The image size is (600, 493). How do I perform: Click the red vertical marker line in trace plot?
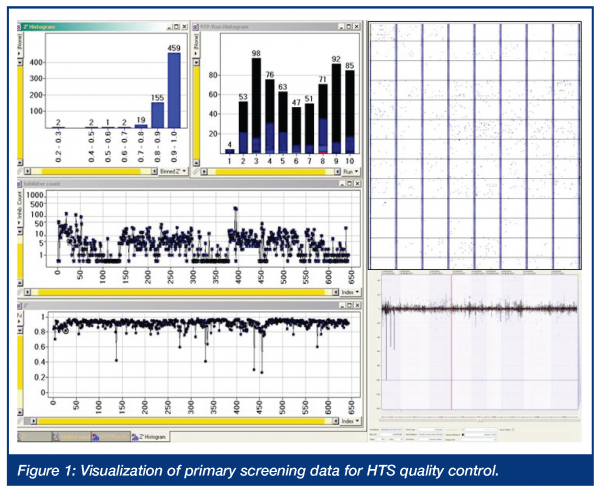click(454, 350)
